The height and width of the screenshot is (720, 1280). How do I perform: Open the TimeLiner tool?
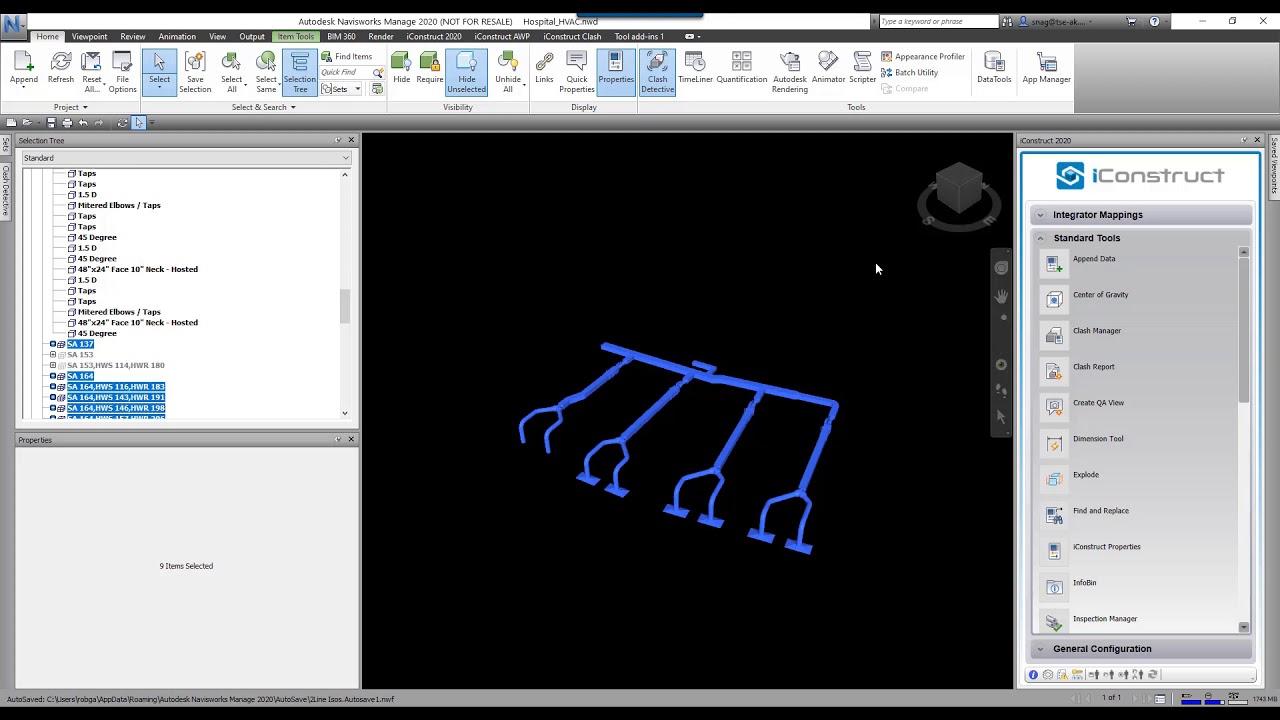pos(695,67)
